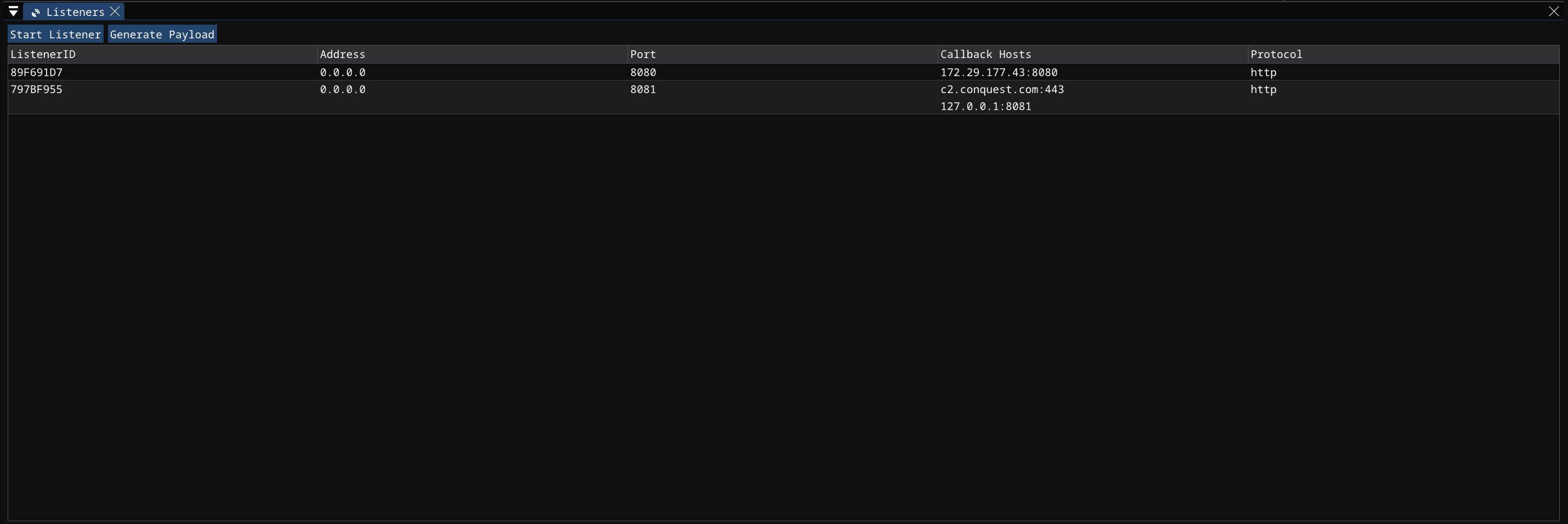Close the panel using the top-right X
This screenshot has width=1568, height=524.
1553,11
